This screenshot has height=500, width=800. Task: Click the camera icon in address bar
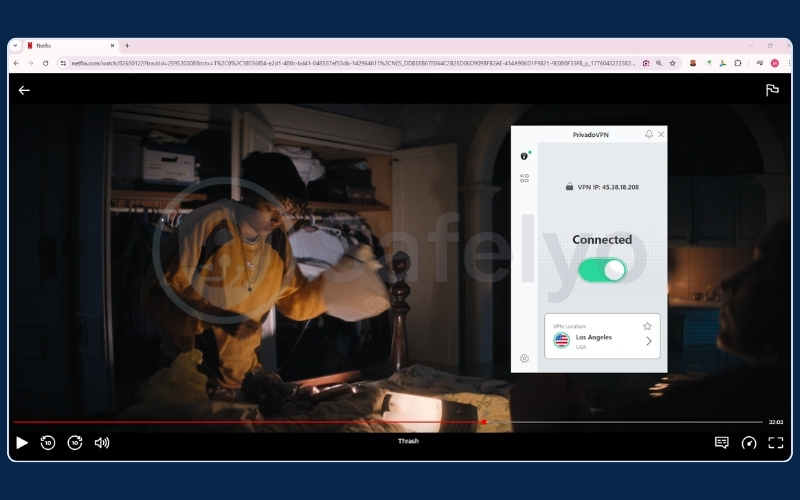tap(646, 63)
